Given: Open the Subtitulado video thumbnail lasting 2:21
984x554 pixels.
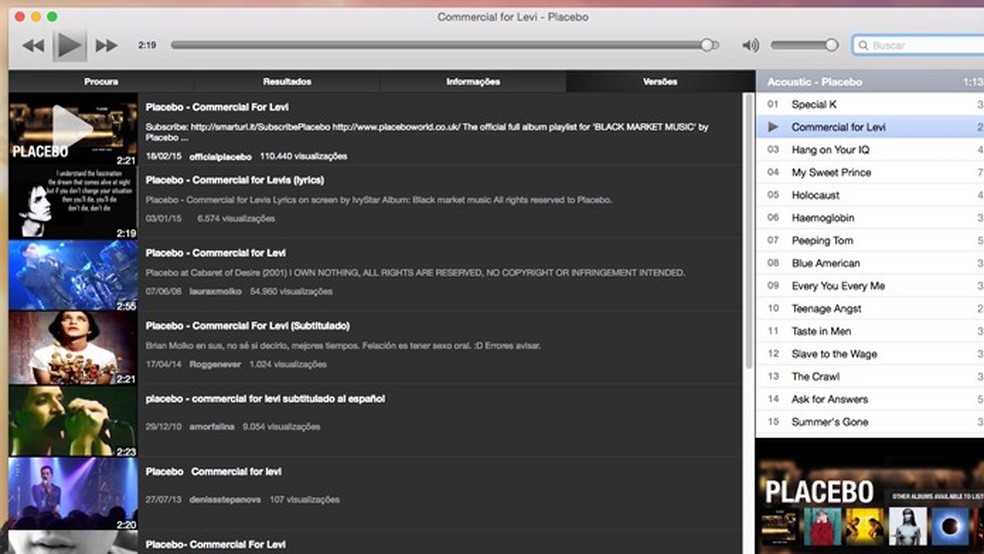Looking at the screenshot, I should click(x=73, y=348).
